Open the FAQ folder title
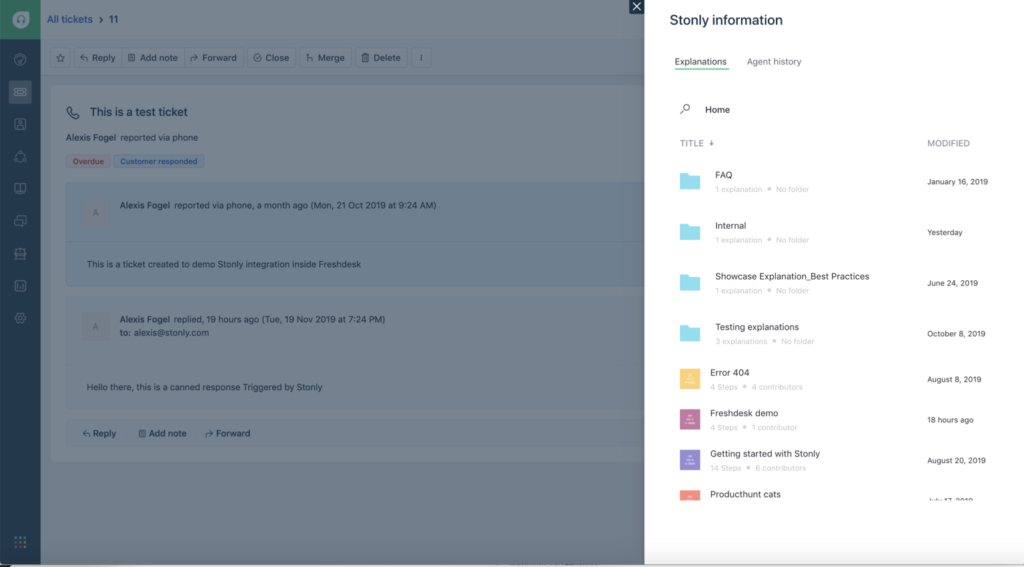This screenshot has height=567, width=1024. pyautogui.click(x=724, y=175)
